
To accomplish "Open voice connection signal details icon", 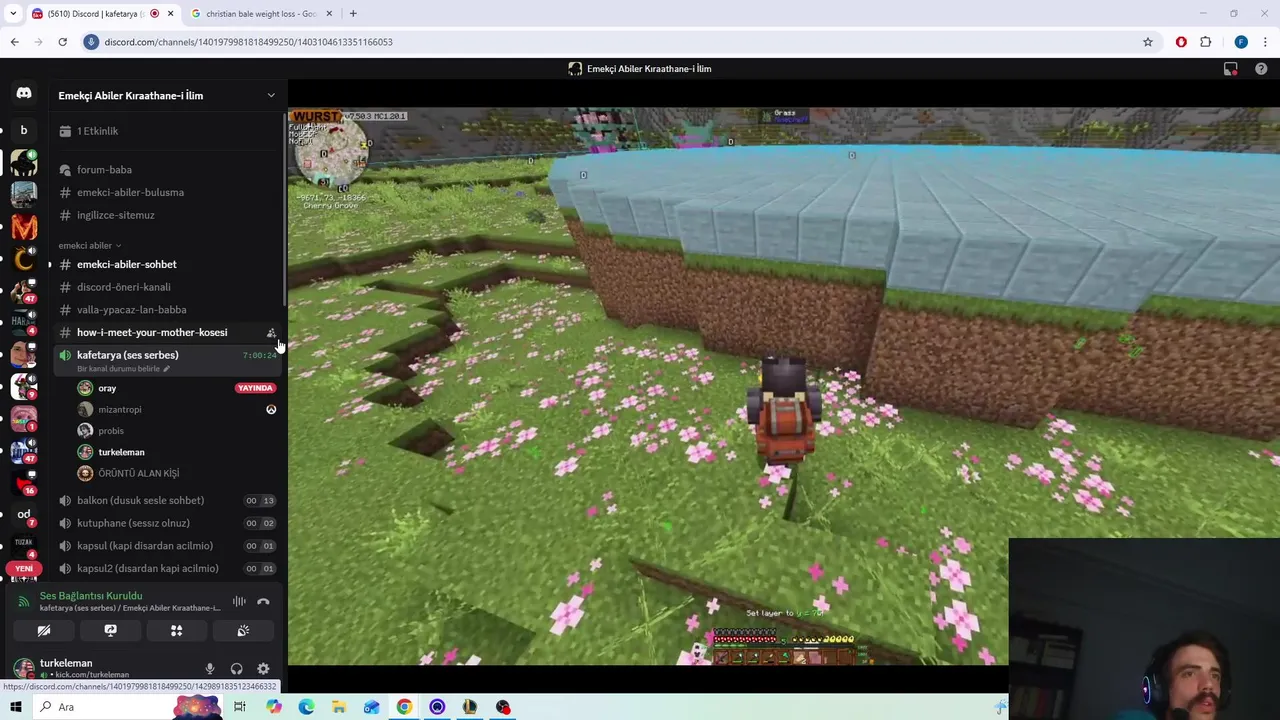I will tap(23, 601).
